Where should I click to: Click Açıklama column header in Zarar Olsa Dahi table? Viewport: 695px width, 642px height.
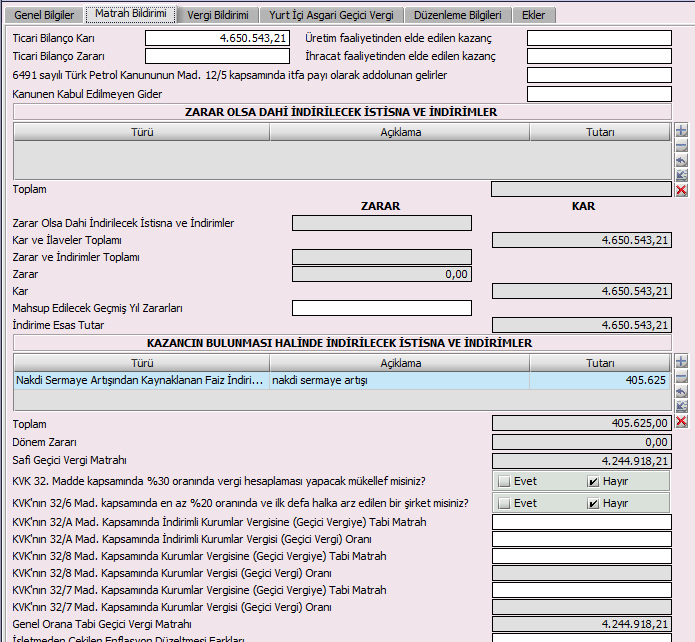[400, 132]
